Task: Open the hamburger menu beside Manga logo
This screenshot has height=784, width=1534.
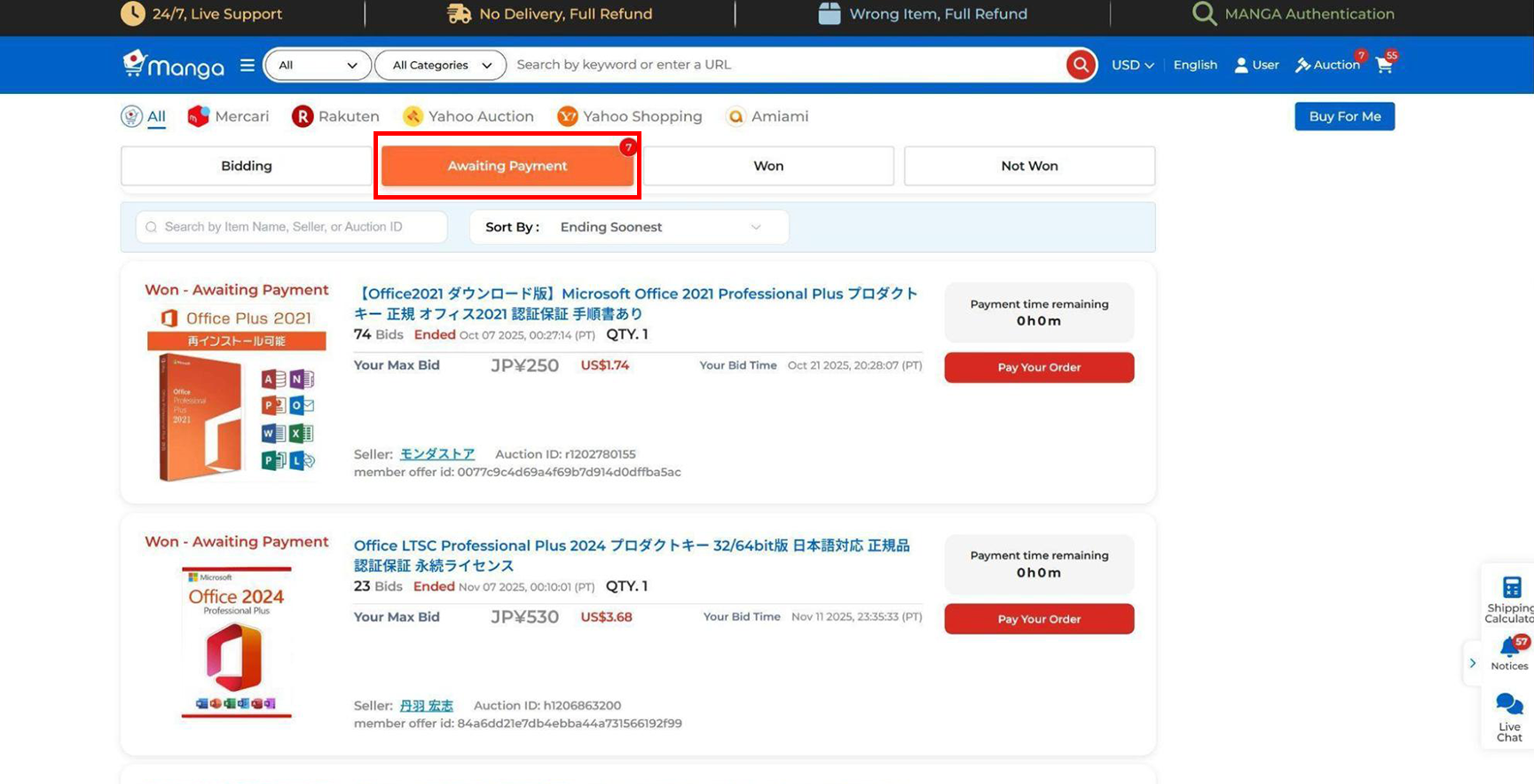Action: point(248,65)
